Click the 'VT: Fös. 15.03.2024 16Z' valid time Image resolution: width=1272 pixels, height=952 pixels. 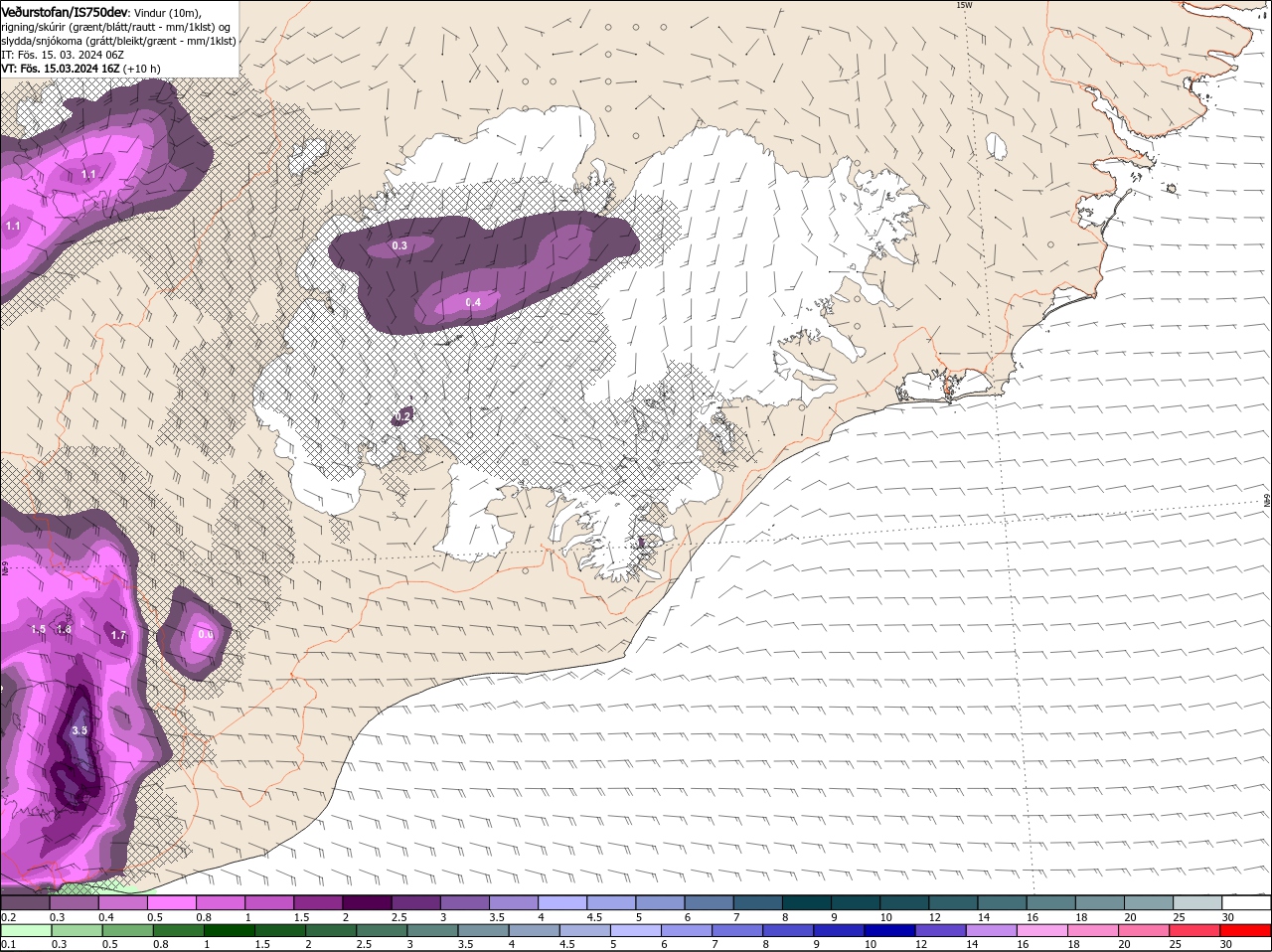tap(60, 69)
